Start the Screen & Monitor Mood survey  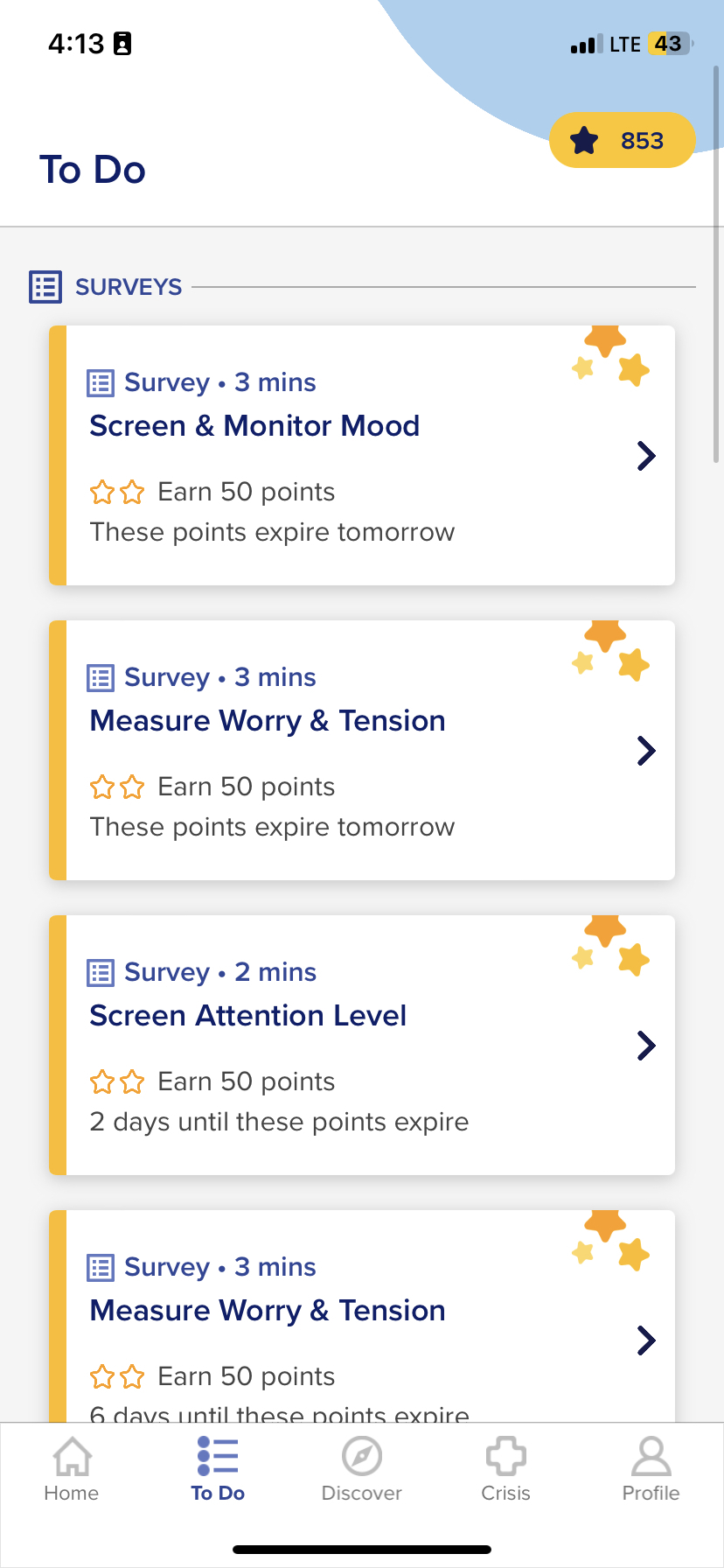coord(362,455)
